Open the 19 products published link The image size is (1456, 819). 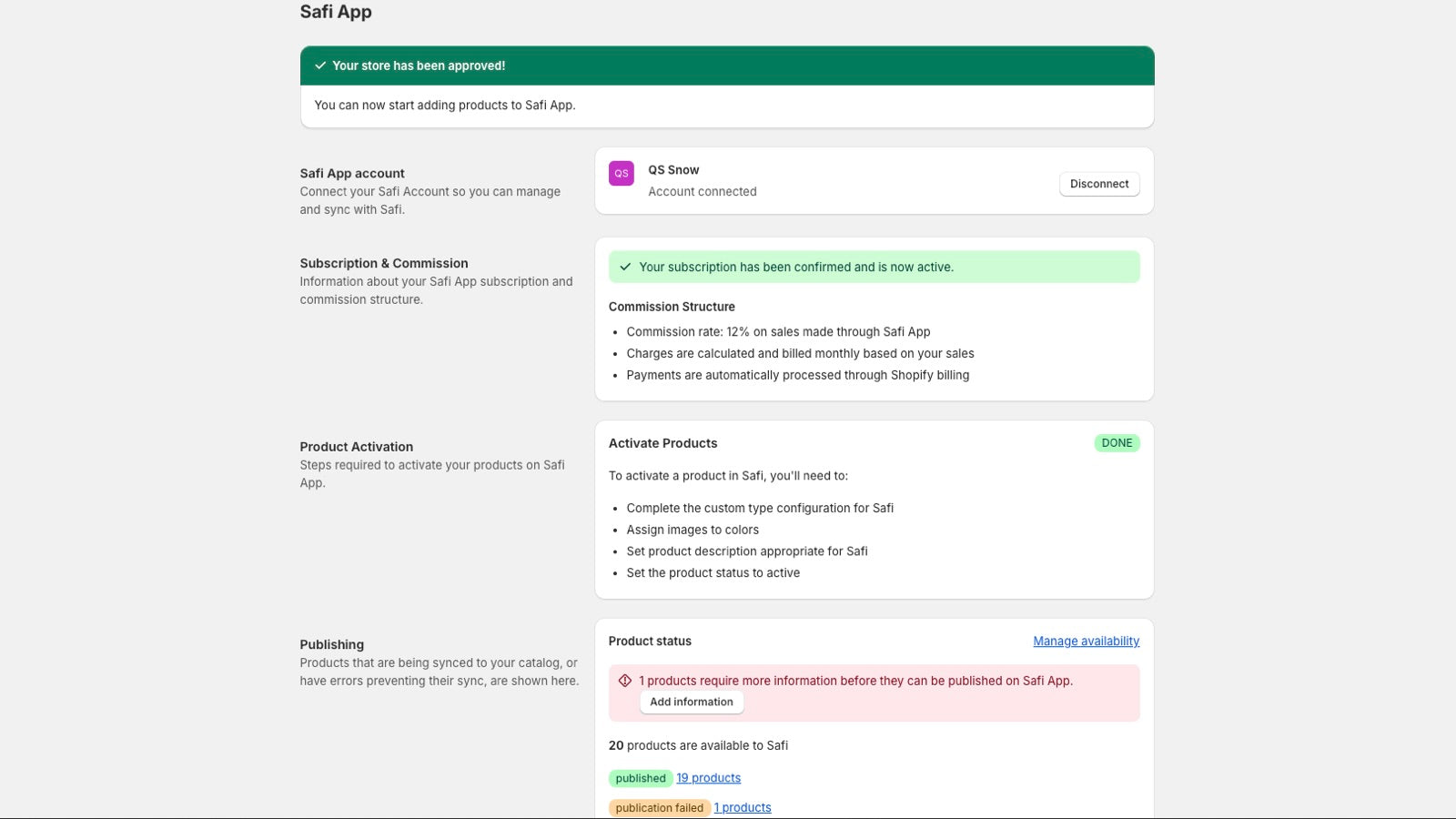tap(708, 778)
